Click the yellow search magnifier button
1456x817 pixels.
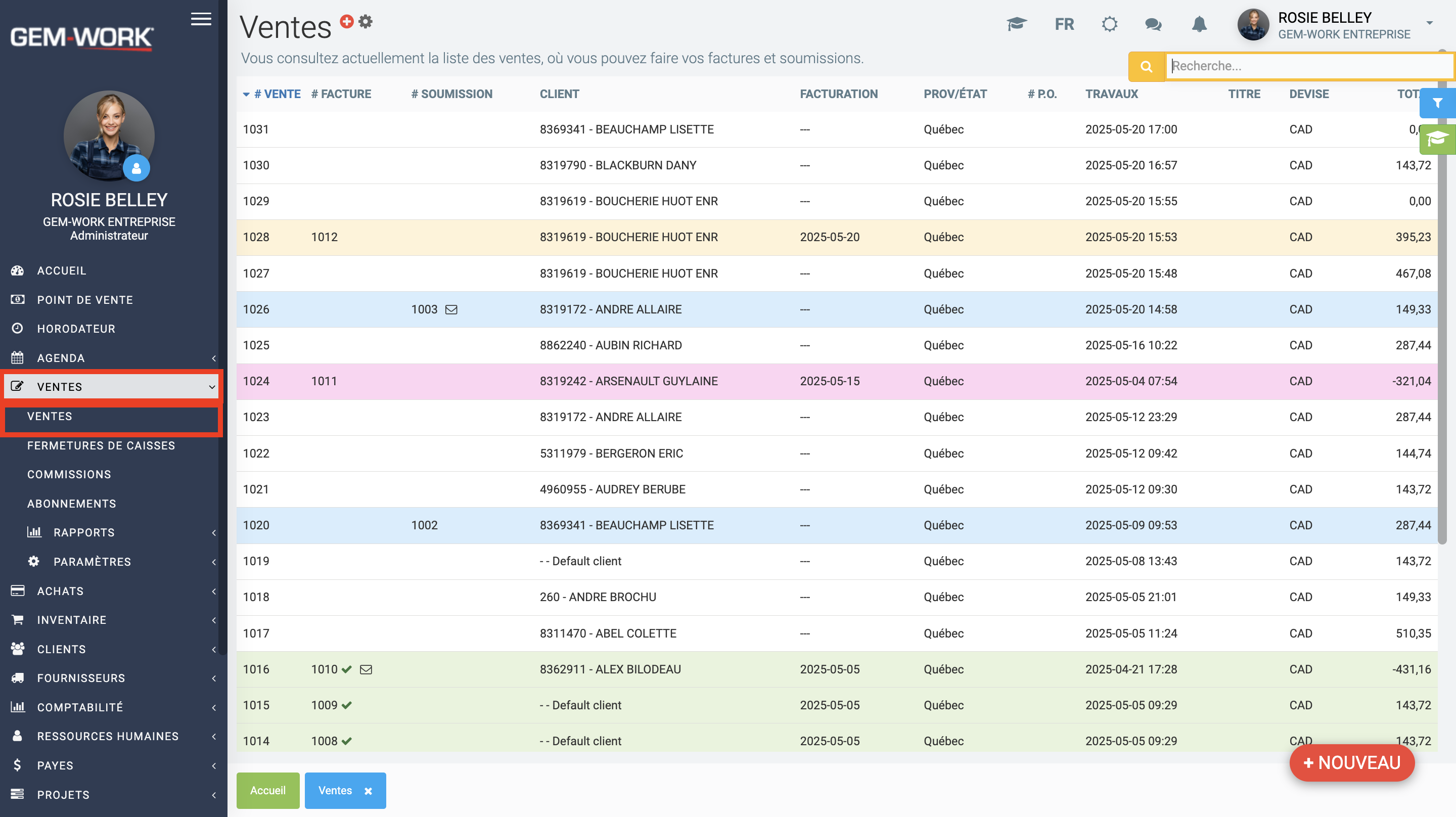[1146, 66]
